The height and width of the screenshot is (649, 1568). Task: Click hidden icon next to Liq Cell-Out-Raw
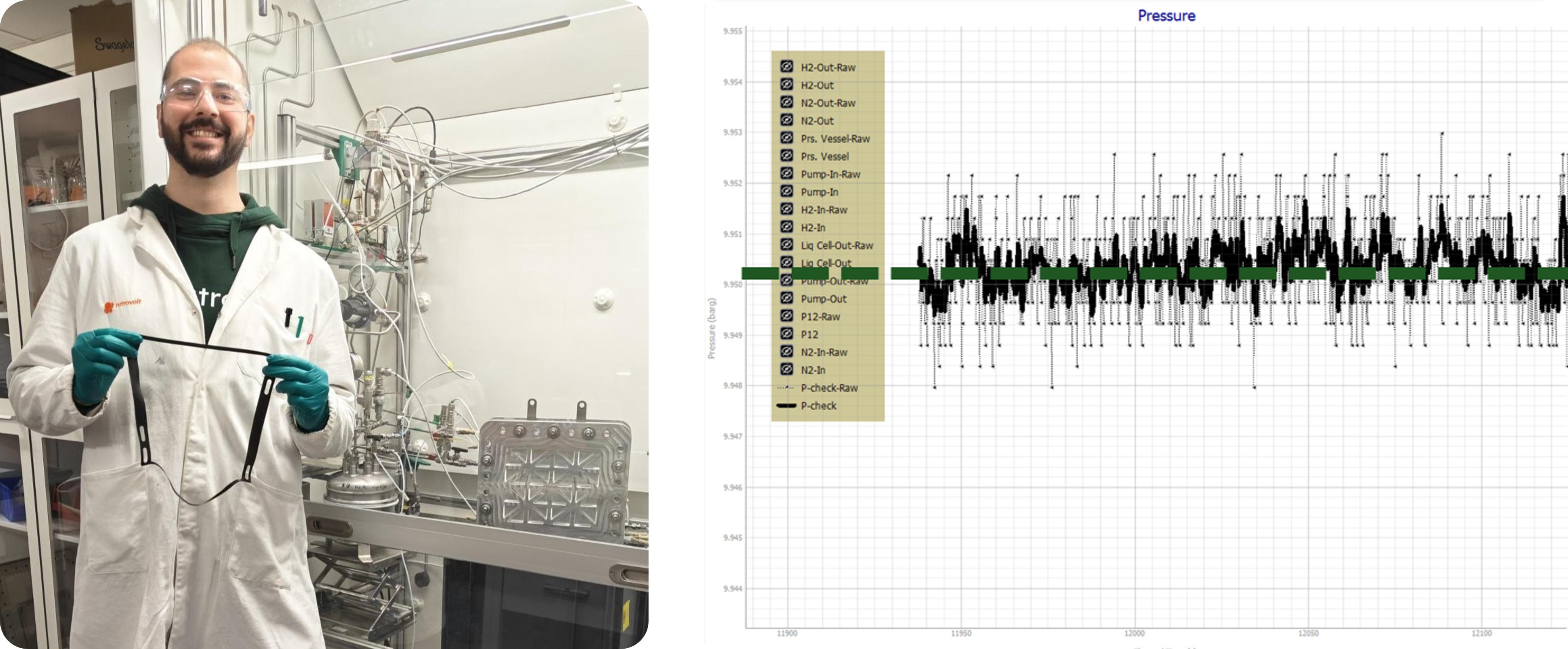(786, 244)
